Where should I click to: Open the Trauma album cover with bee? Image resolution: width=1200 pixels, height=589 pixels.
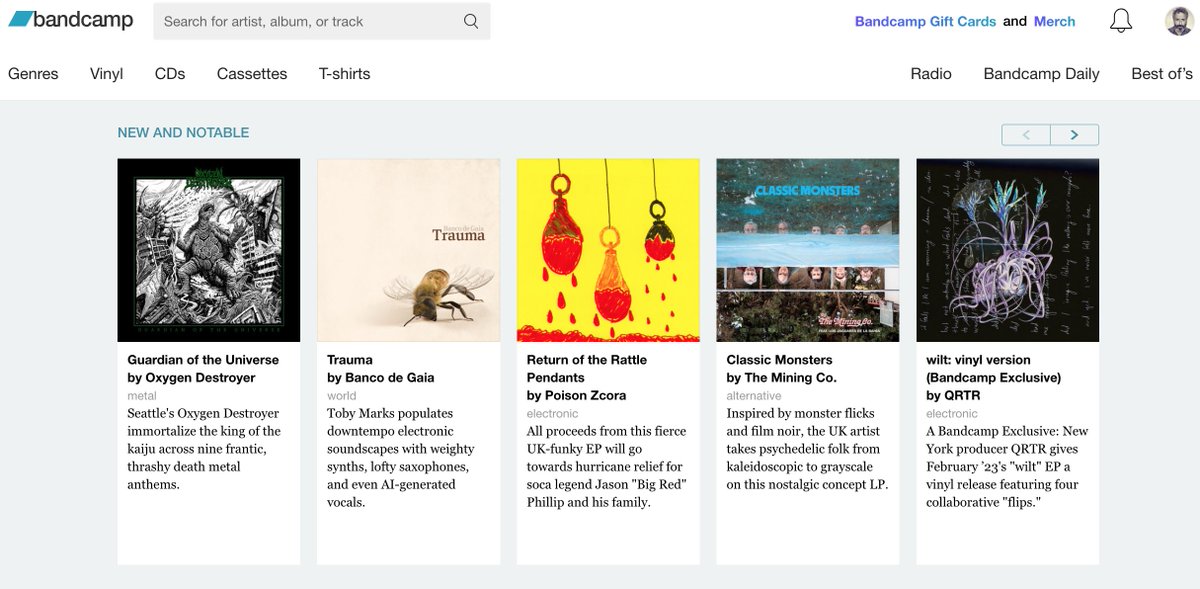(x=408, y=250)
